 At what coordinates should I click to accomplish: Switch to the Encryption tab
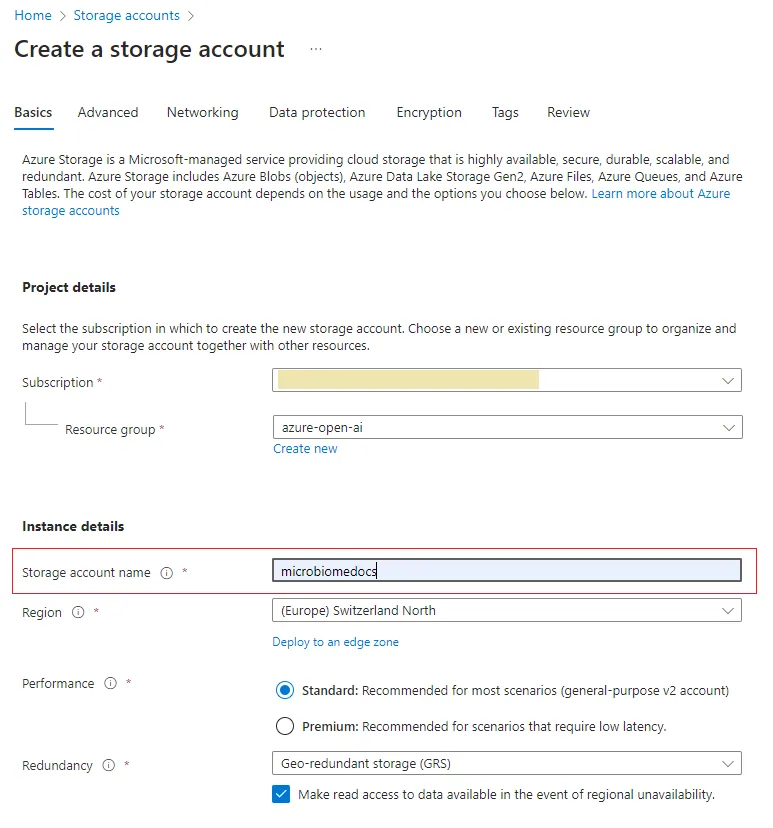coord(429,112)
